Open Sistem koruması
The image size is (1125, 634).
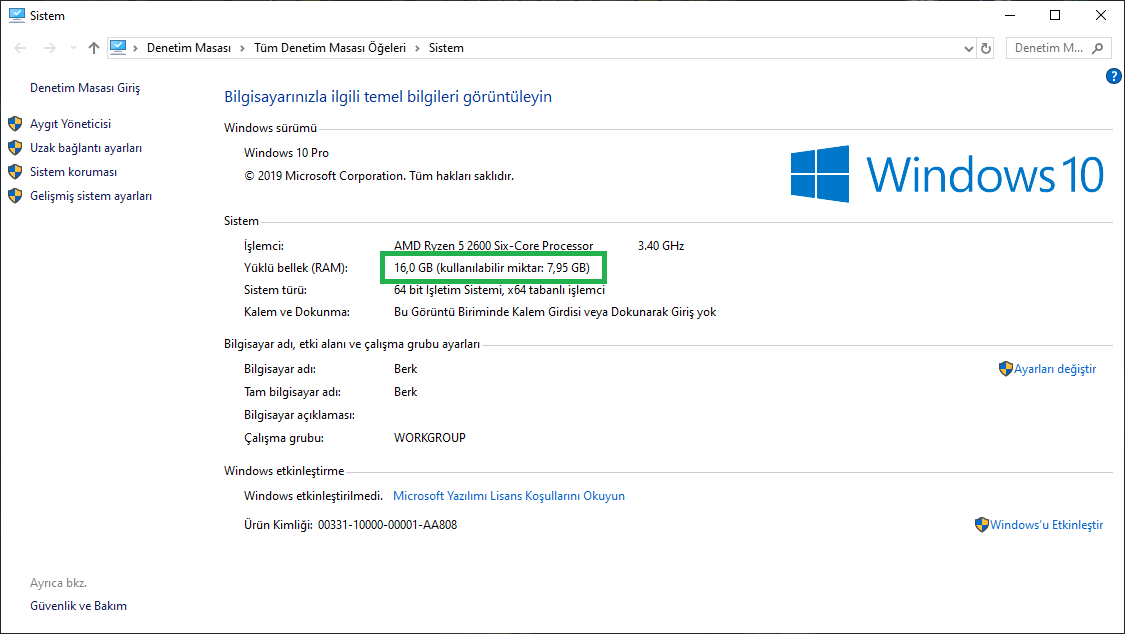[x=73, y=172]
